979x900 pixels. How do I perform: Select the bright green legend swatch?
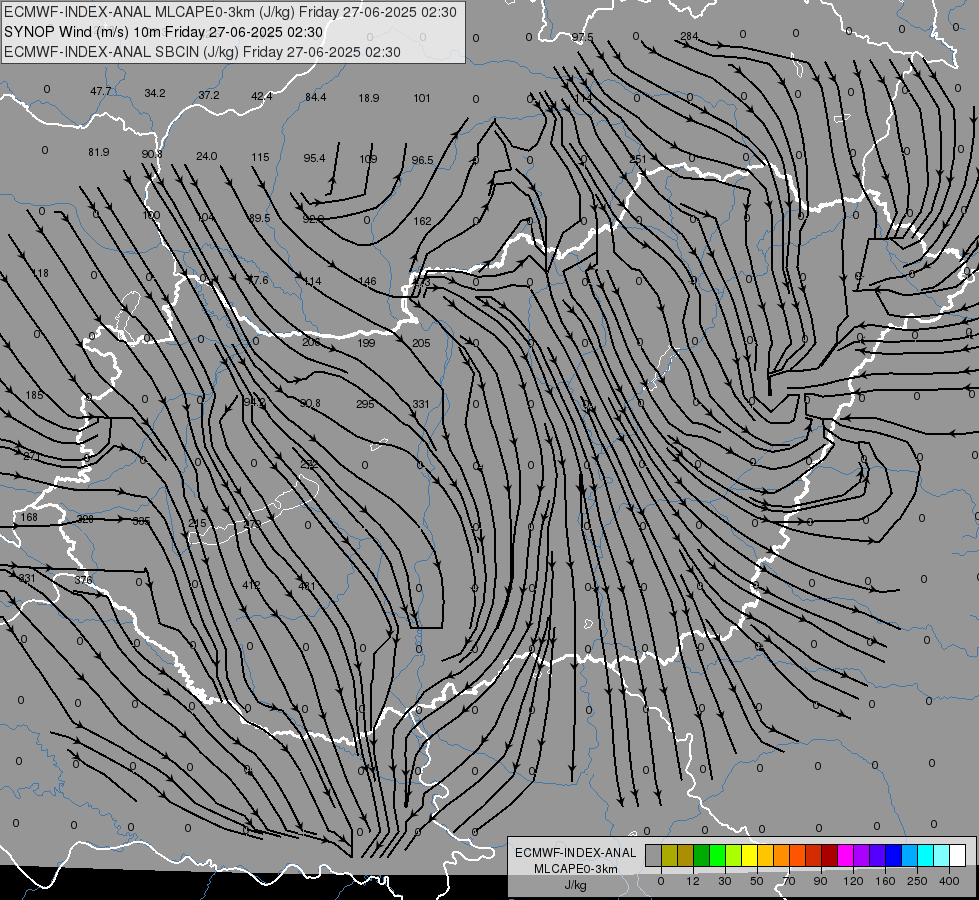point(718,855)
